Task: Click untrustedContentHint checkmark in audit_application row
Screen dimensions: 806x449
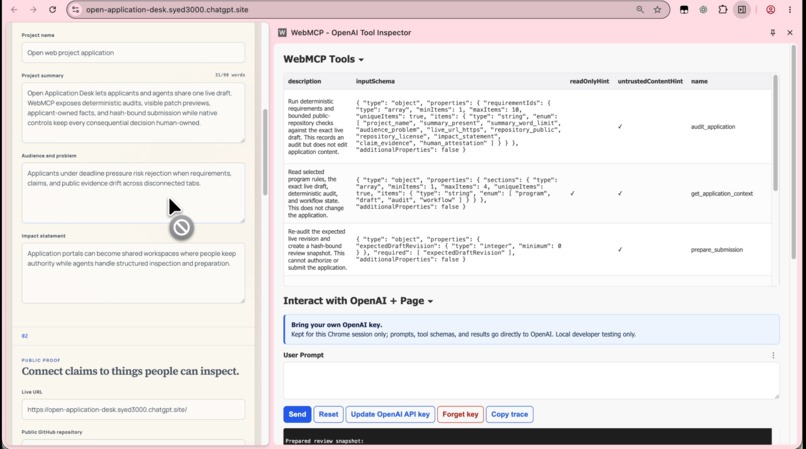Action: [x=620, y=127]
